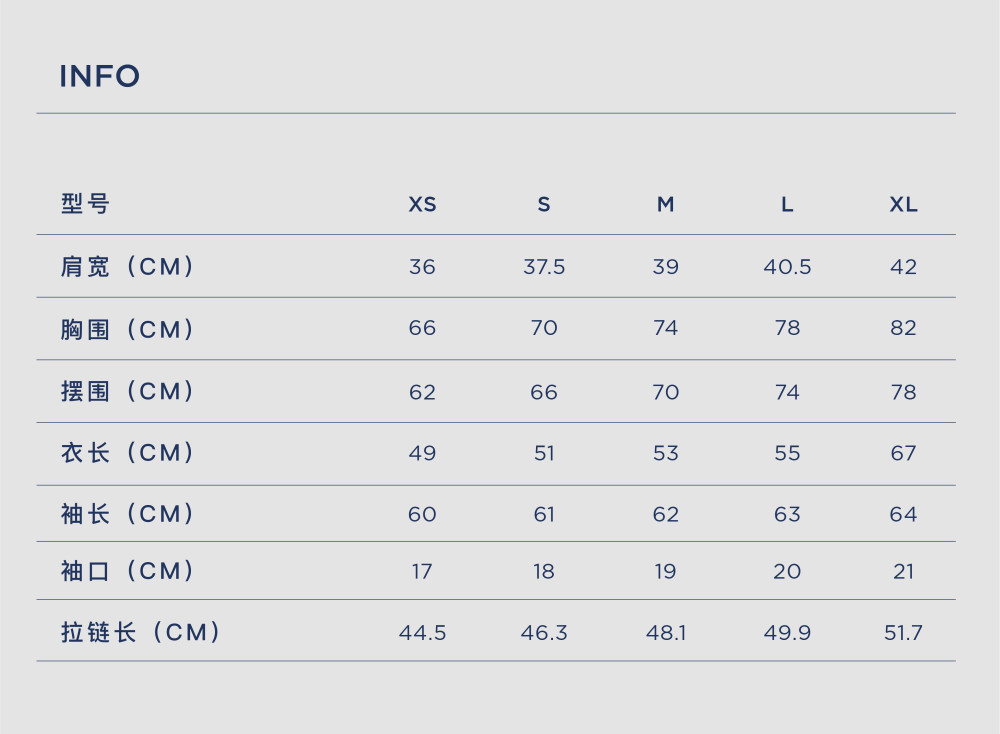
Task: Click the 67 garment length value
Action: [x=903, y=453]
